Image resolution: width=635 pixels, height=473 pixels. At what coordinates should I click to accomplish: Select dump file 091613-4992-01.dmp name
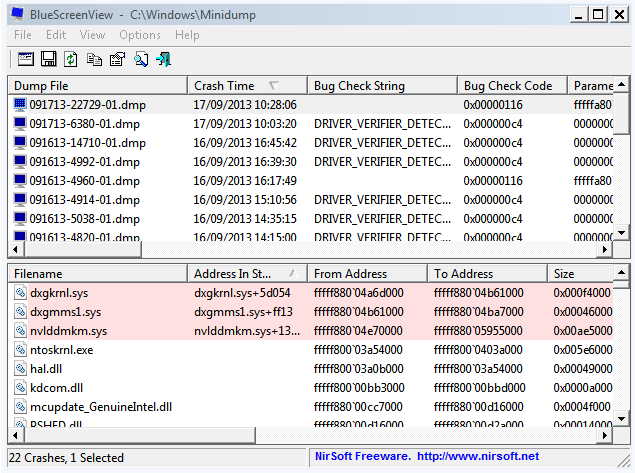coord(85,162)
